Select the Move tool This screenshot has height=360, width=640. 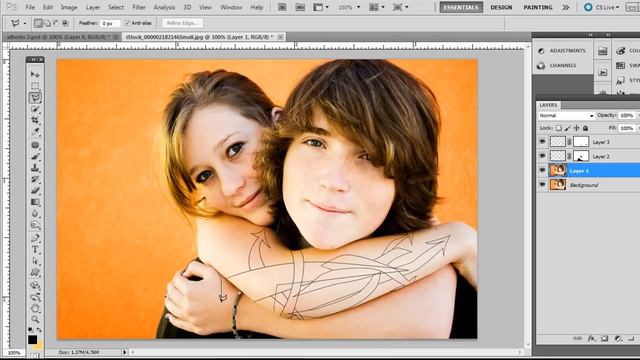(x=35, y=75)
